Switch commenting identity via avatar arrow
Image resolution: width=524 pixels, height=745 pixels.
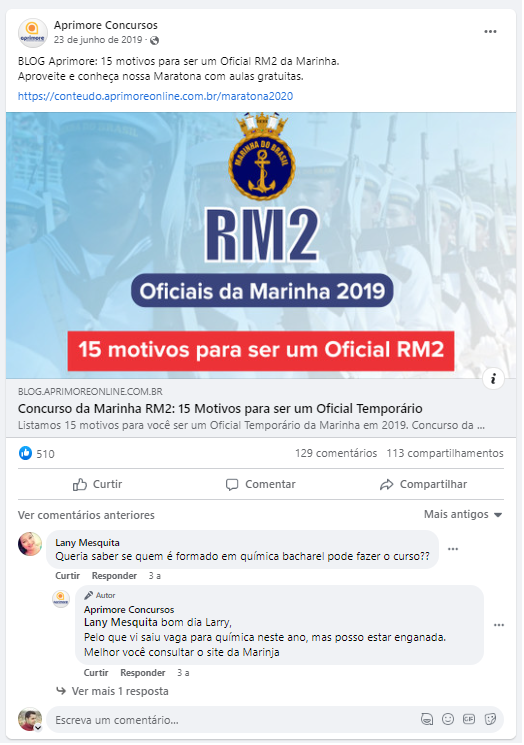[38, 727]
